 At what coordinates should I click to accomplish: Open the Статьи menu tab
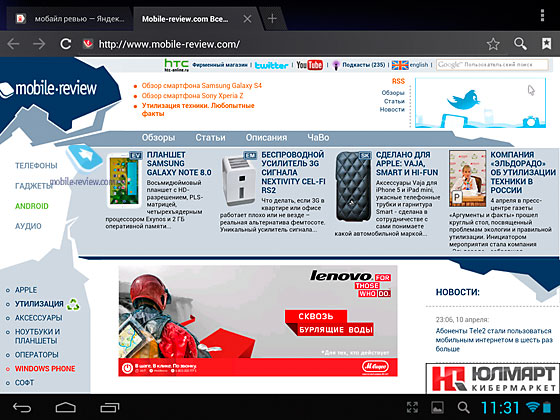[210, 138]
